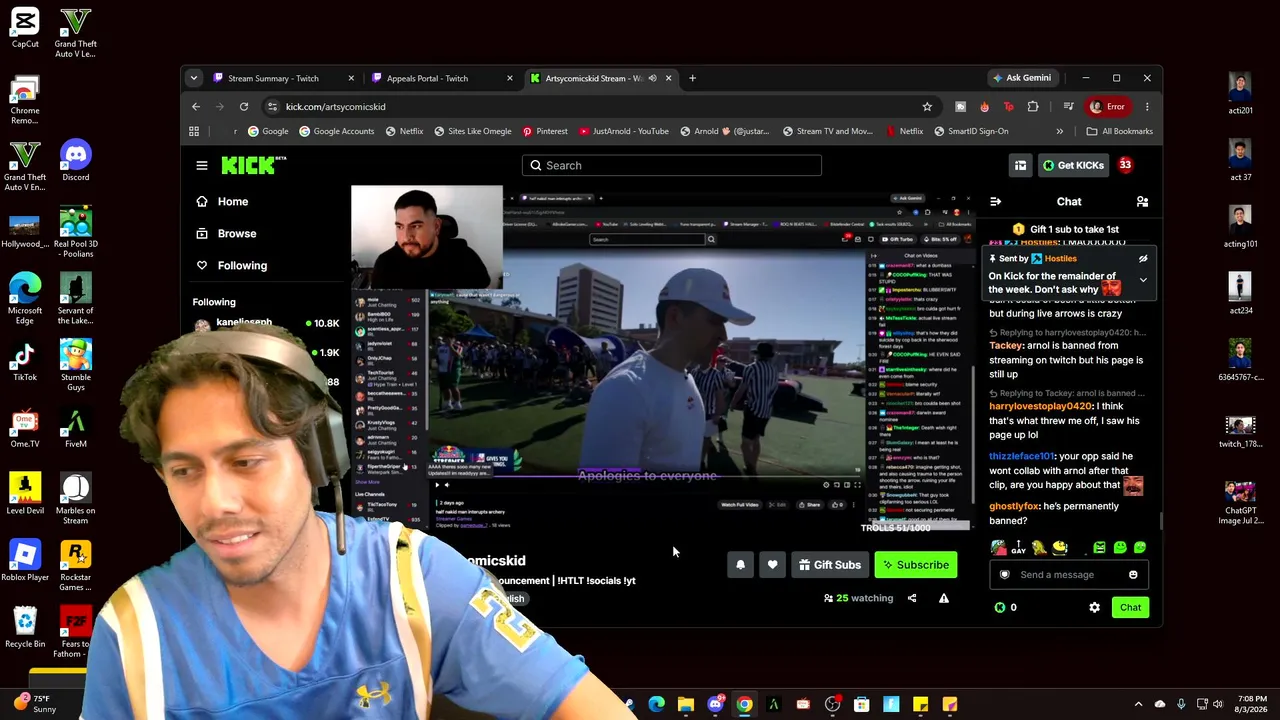Image resolution: width=1280 pixels, height=720 pixels.
Task: Open the emoji picker in chat input
Action: point(1133,575)
